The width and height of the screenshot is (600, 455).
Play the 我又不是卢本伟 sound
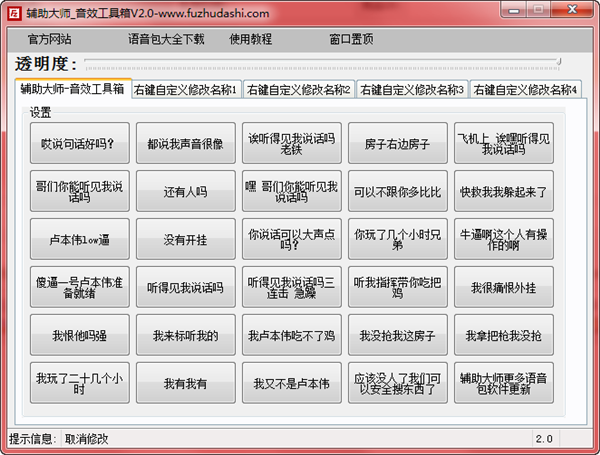pyautogui.click(x=292, y=383)
